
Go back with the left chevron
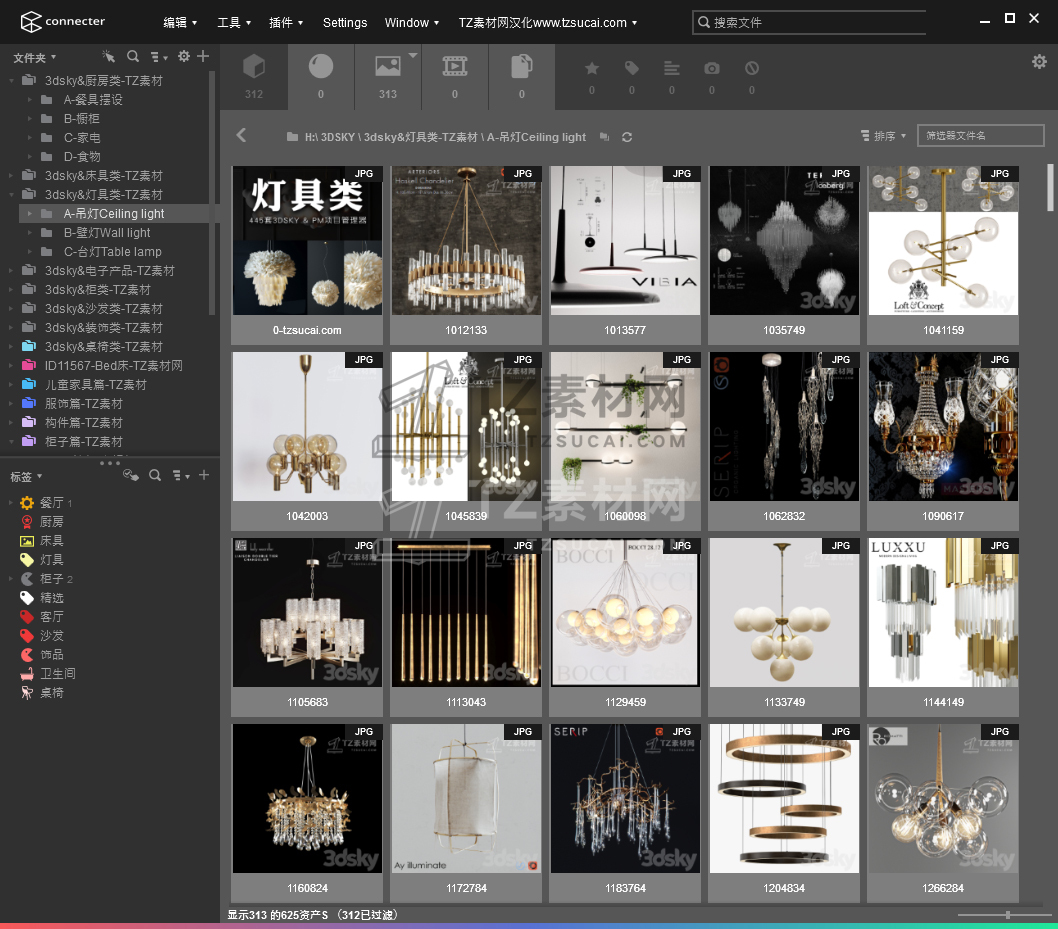tap(242, 136)
